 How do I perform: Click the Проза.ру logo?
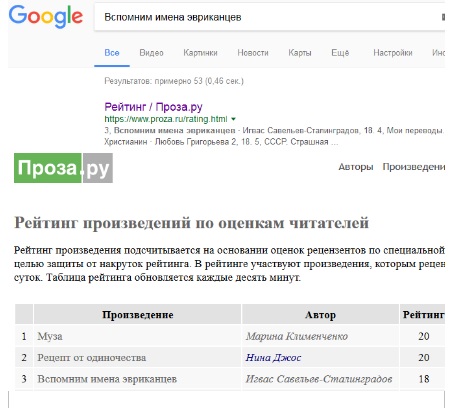coord(63,168)
